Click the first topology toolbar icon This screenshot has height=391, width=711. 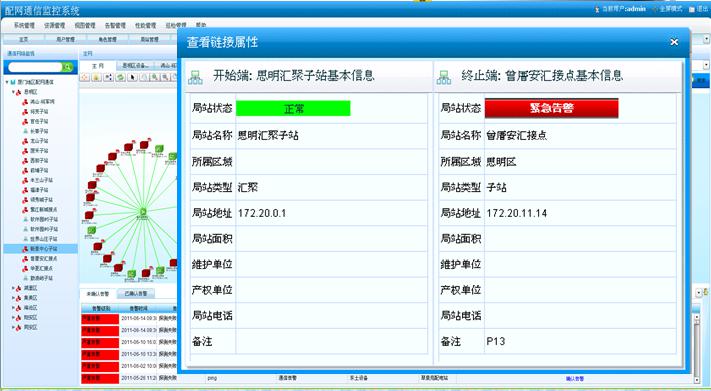coord(85,78)
